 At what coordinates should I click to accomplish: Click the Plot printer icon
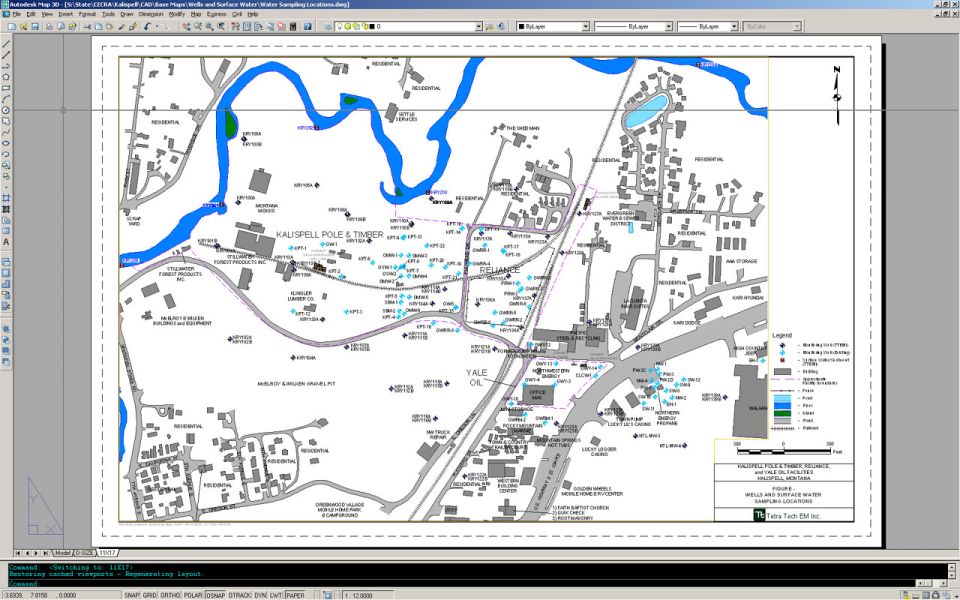click(x=50, y=27)
